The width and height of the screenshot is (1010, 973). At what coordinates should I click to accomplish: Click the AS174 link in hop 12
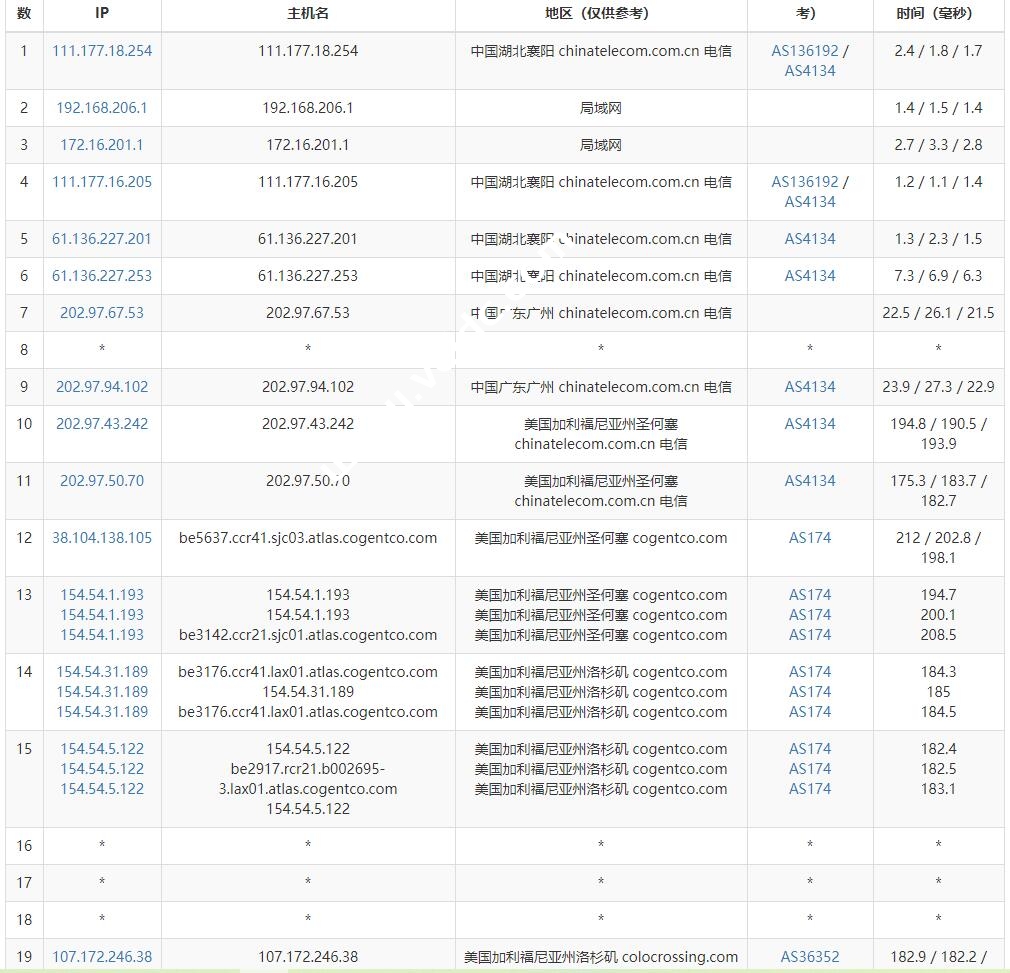point(810,538)
